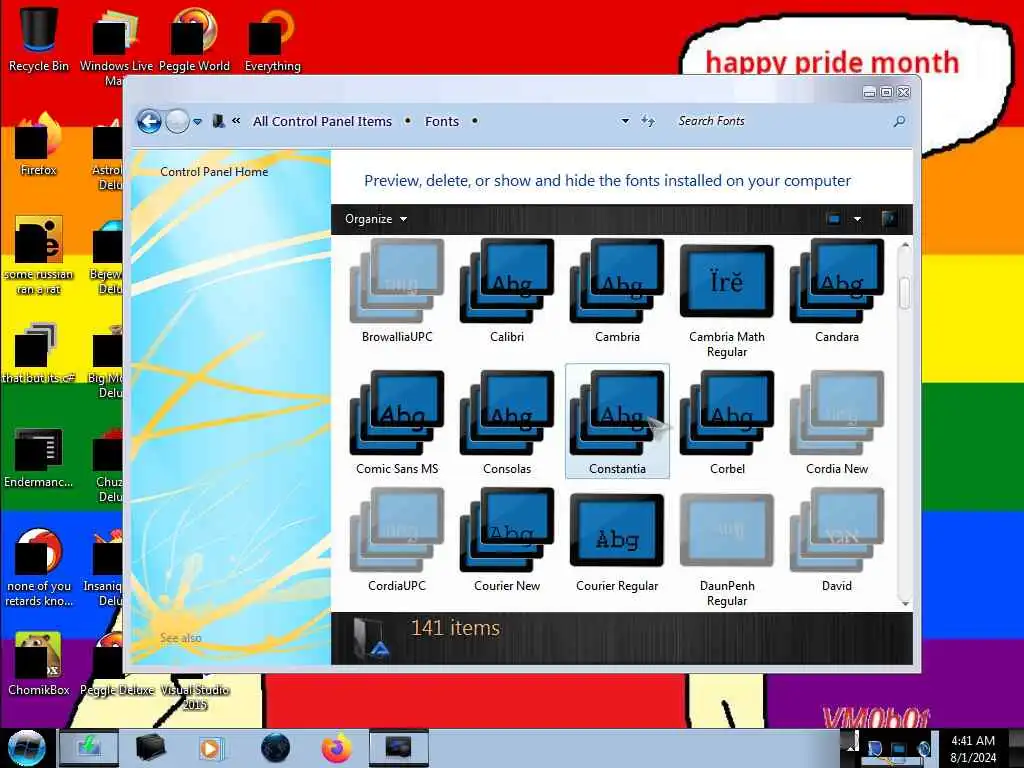This screenshot has width=1024, height=768.
Task: Open the Firefox desktop shortcut
Action: (39, 145)
